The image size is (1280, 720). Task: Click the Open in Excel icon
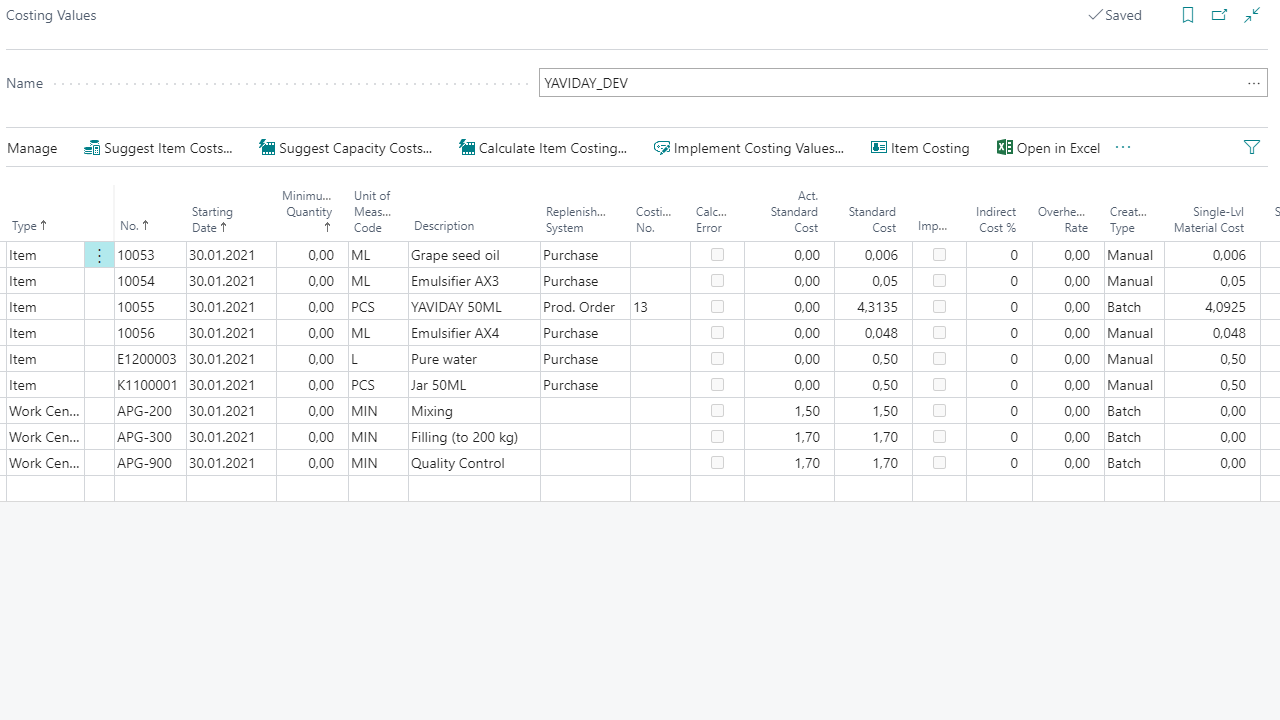click(x=1005, y=148)
